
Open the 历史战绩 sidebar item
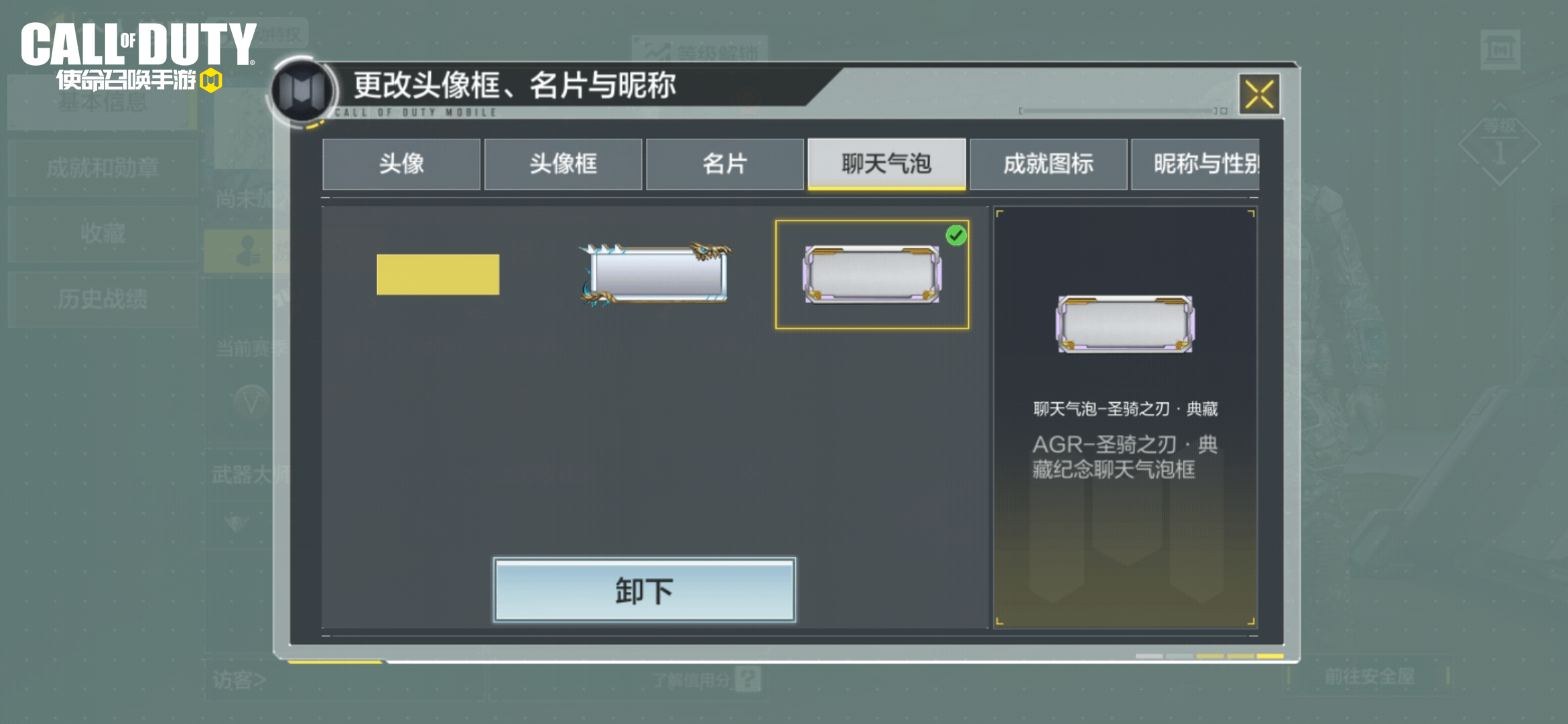coord(103,299)
